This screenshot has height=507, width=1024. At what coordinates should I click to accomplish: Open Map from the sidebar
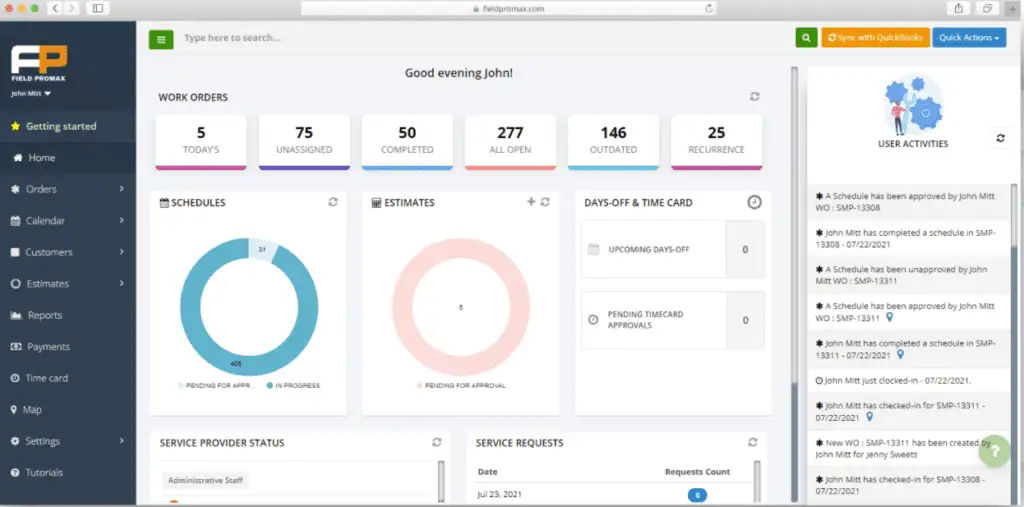68,410
